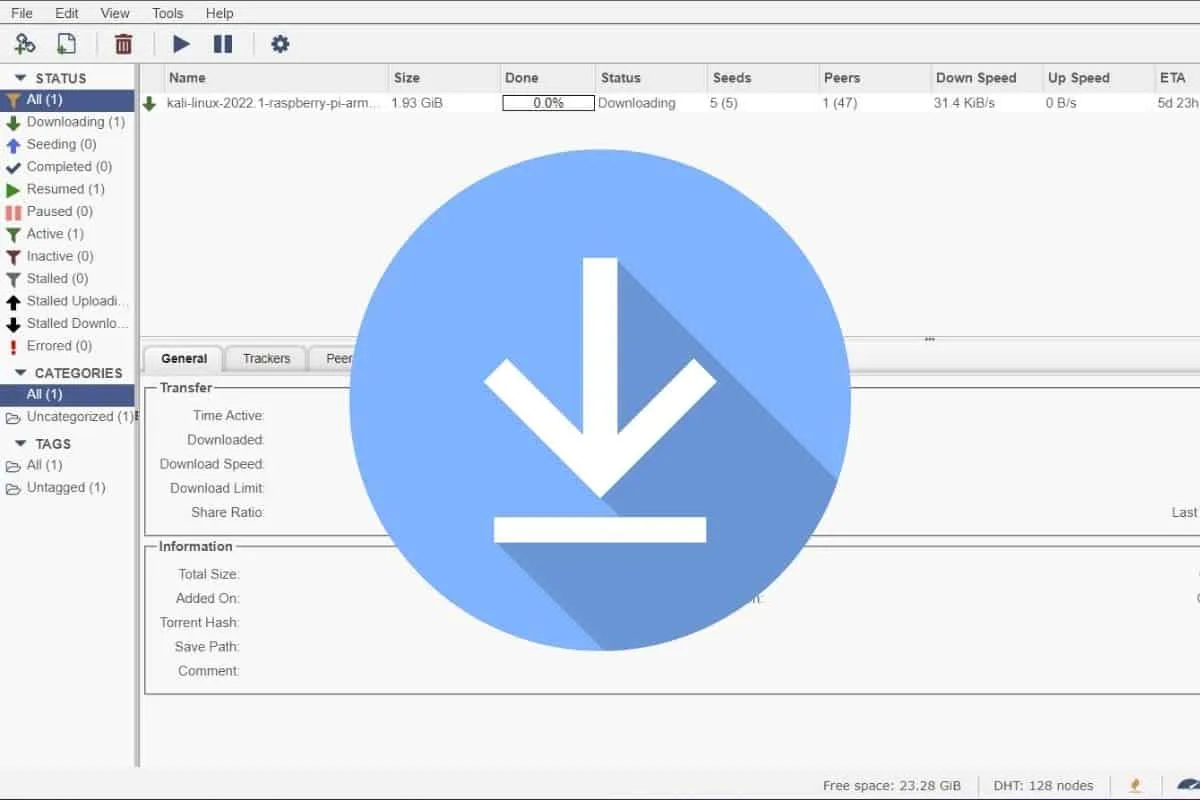Viewport: 1200px width, 800px height.
Task: Open Options via the gear icon
Action: click(280, 43)
